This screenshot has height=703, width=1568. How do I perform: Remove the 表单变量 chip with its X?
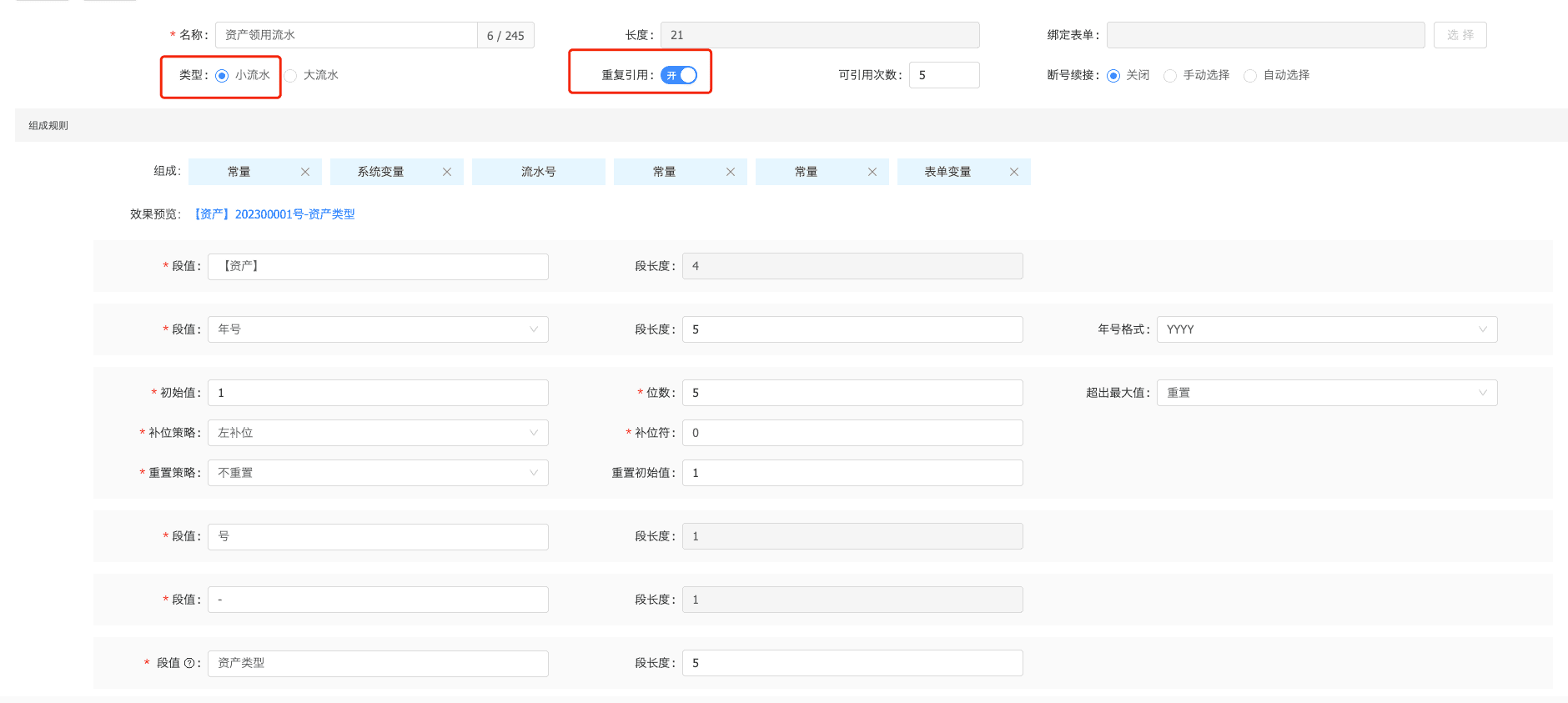(1014, 172)
